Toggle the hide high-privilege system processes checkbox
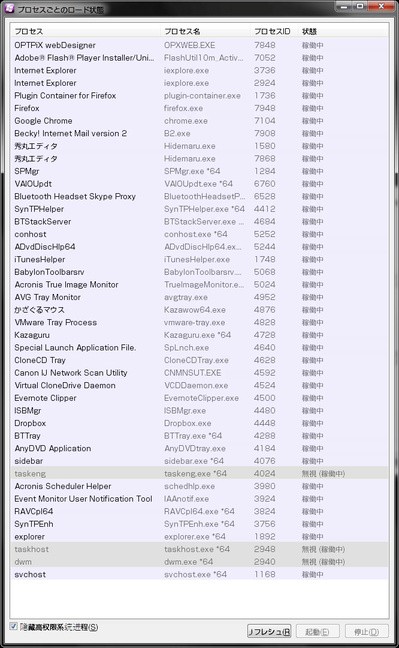Viewport: 399px width, 648px height. click(x=14, y=626)
